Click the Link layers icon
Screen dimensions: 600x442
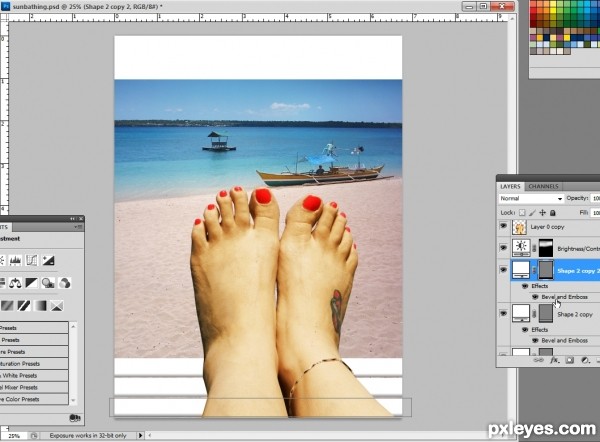tap(538, 360)
